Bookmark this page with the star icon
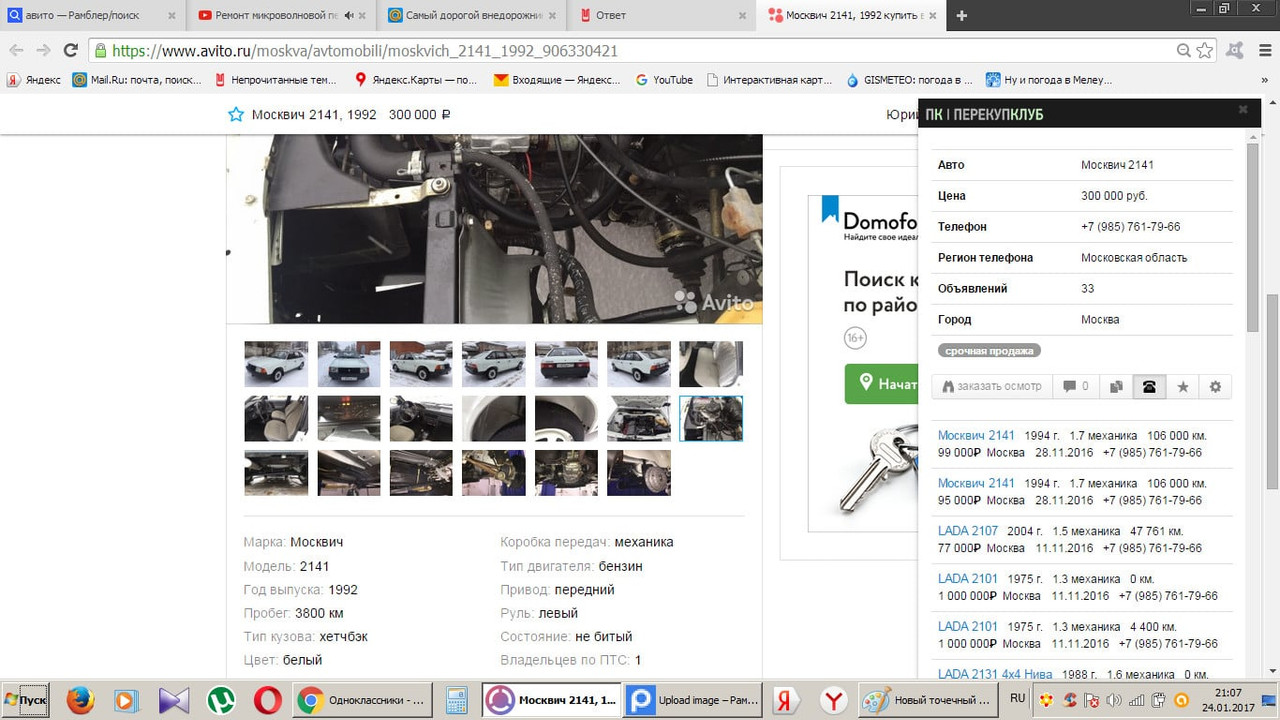 (1205, 50)
